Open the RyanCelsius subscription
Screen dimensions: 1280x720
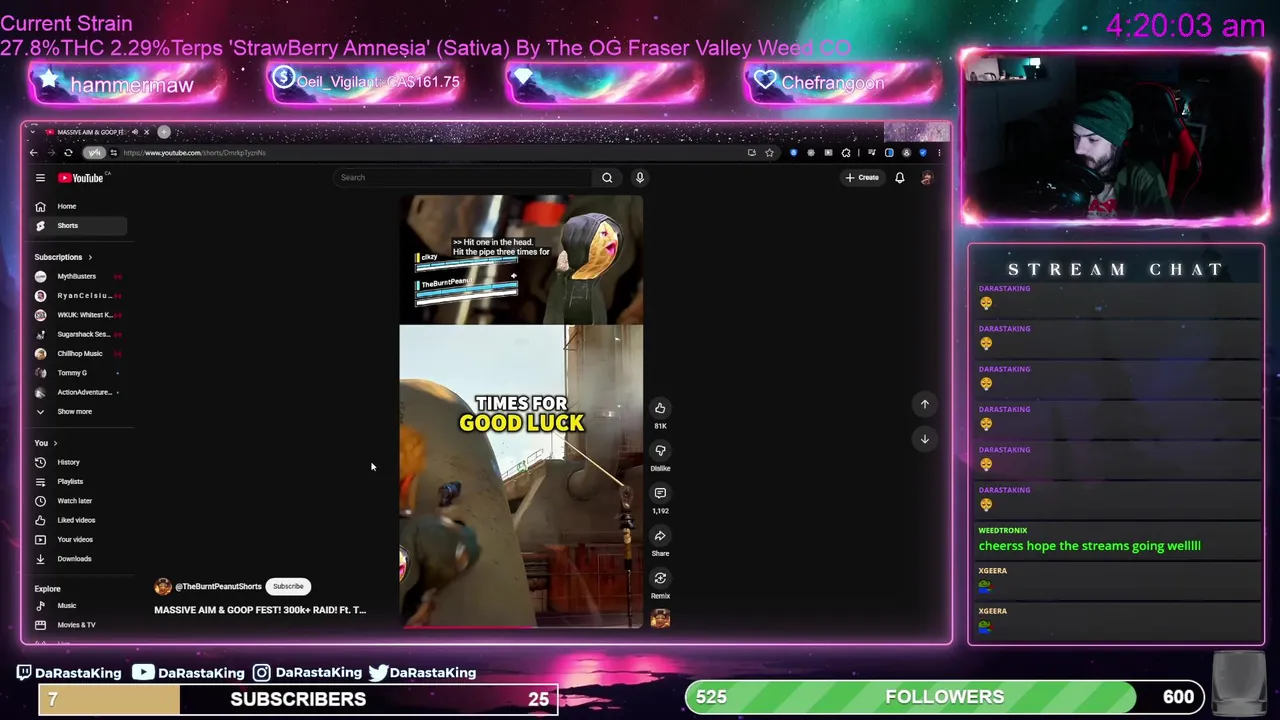click(x=77, y=296)
